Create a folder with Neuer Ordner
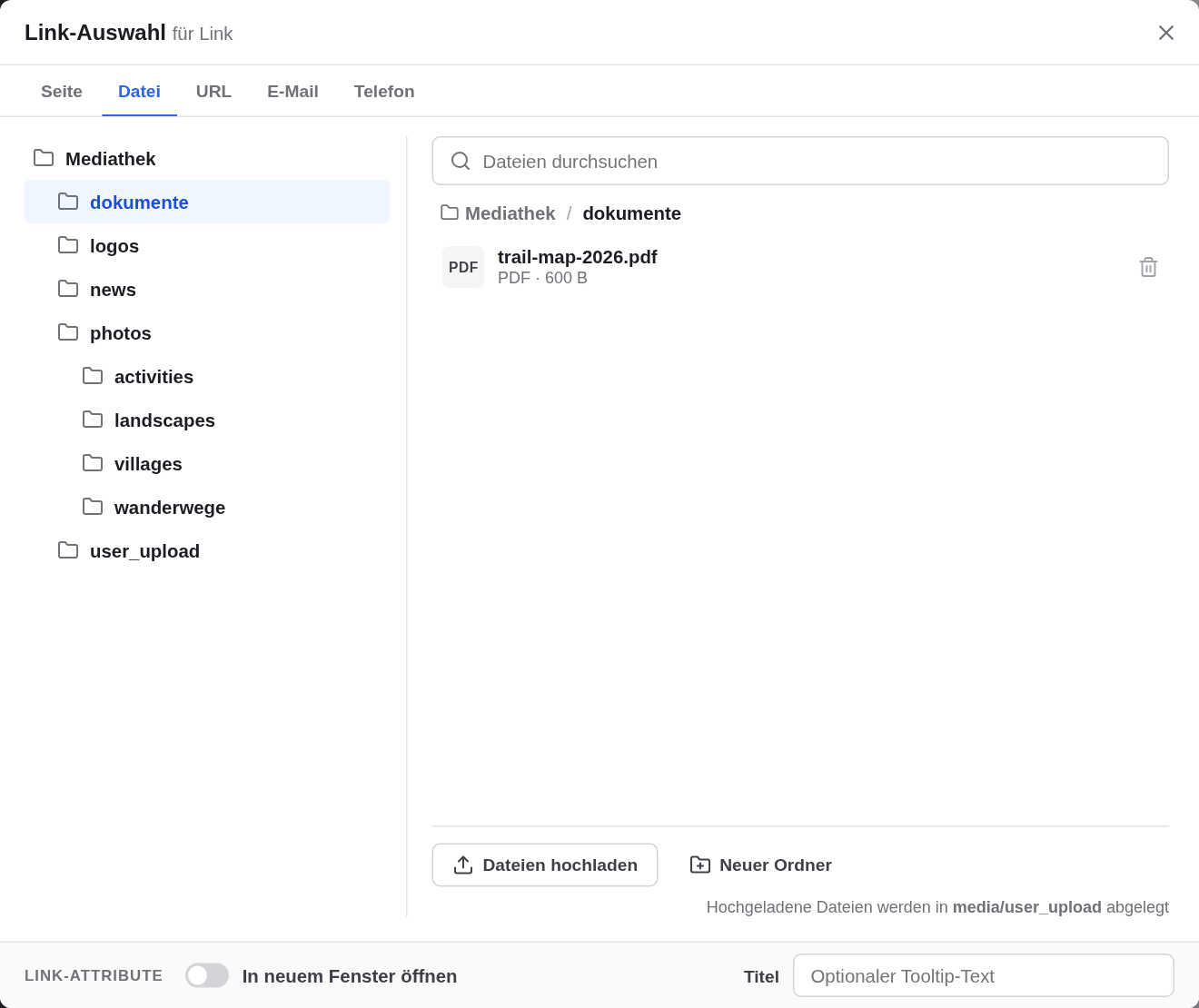Screen dimensions: 1199x1008 tap(760, 865)
